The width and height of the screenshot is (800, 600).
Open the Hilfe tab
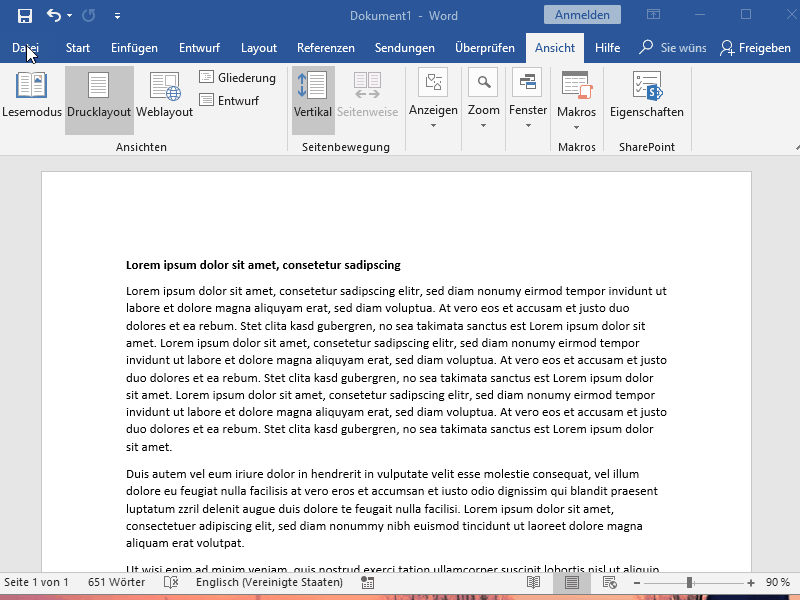607,48
